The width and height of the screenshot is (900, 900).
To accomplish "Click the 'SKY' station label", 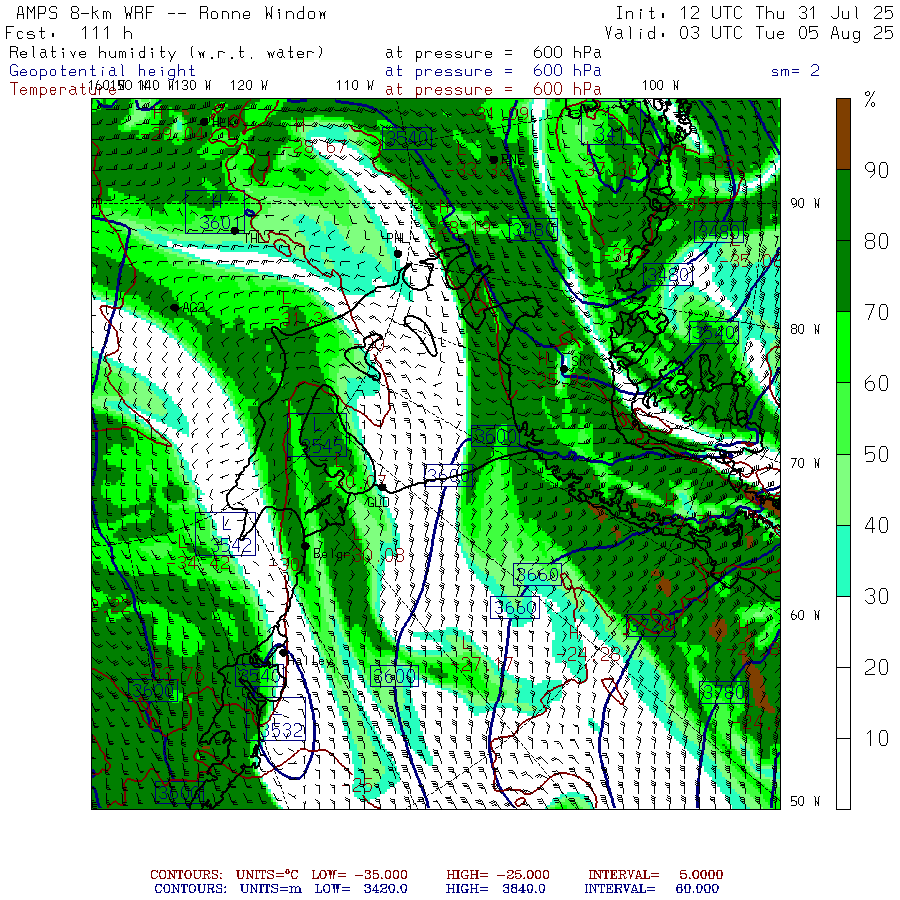I will 581,360.
